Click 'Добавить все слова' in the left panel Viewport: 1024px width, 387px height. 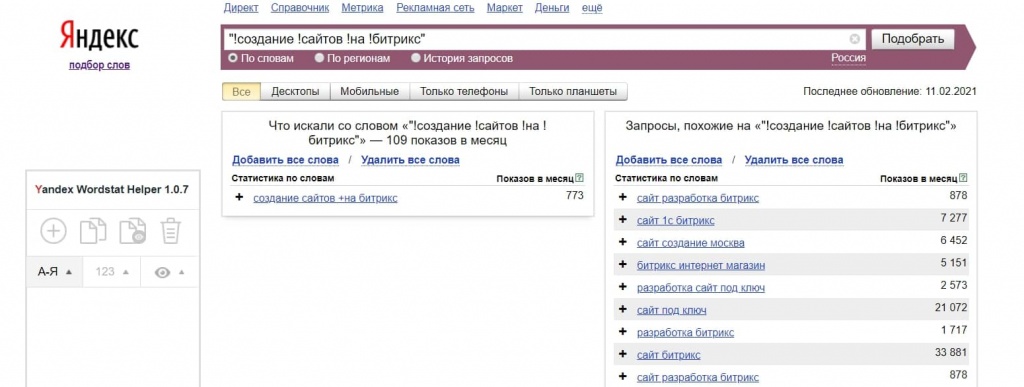pyautogui.click(x=285, y=160)
